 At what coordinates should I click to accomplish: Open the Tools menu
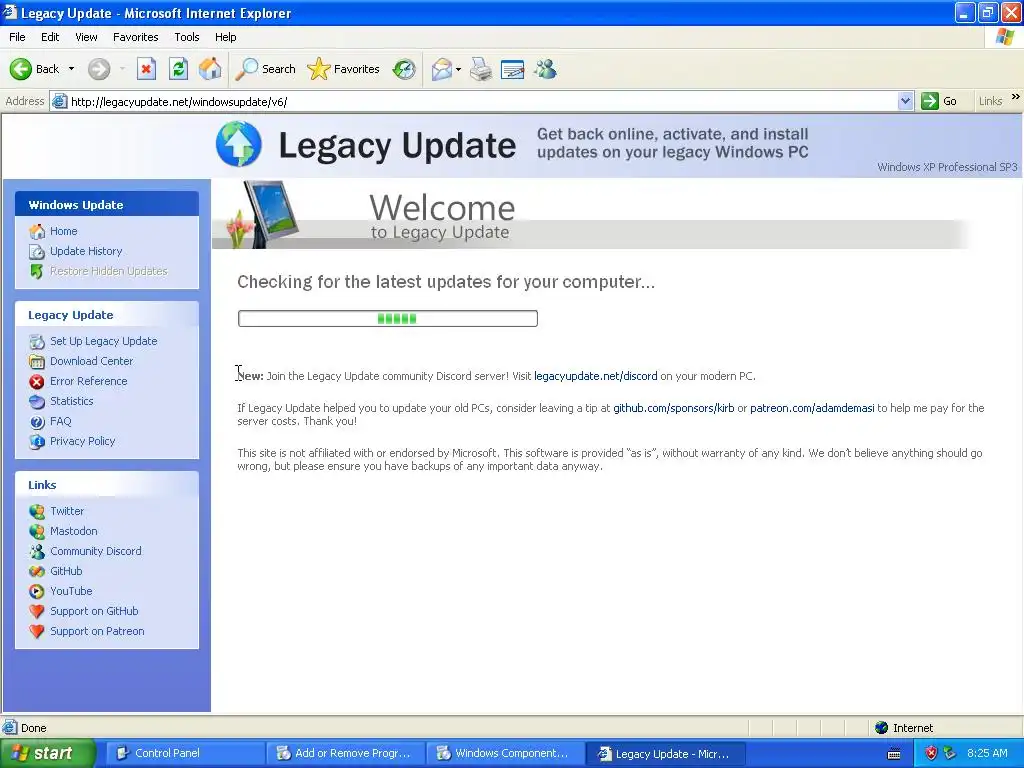pyautogui.click(x=187, y=37)
